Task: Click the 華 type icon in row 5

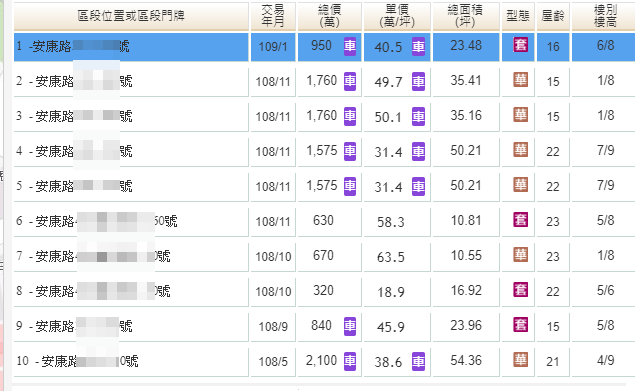Action: 520,185
